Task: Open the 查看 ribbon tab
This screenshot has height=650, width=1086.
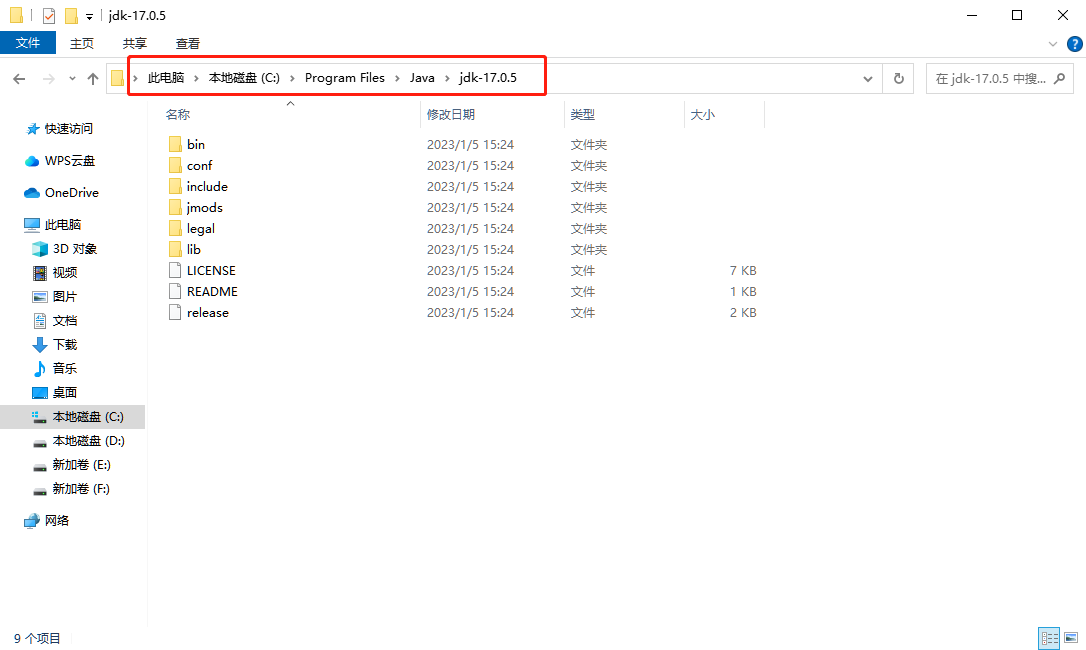Action: coord(188,43)
